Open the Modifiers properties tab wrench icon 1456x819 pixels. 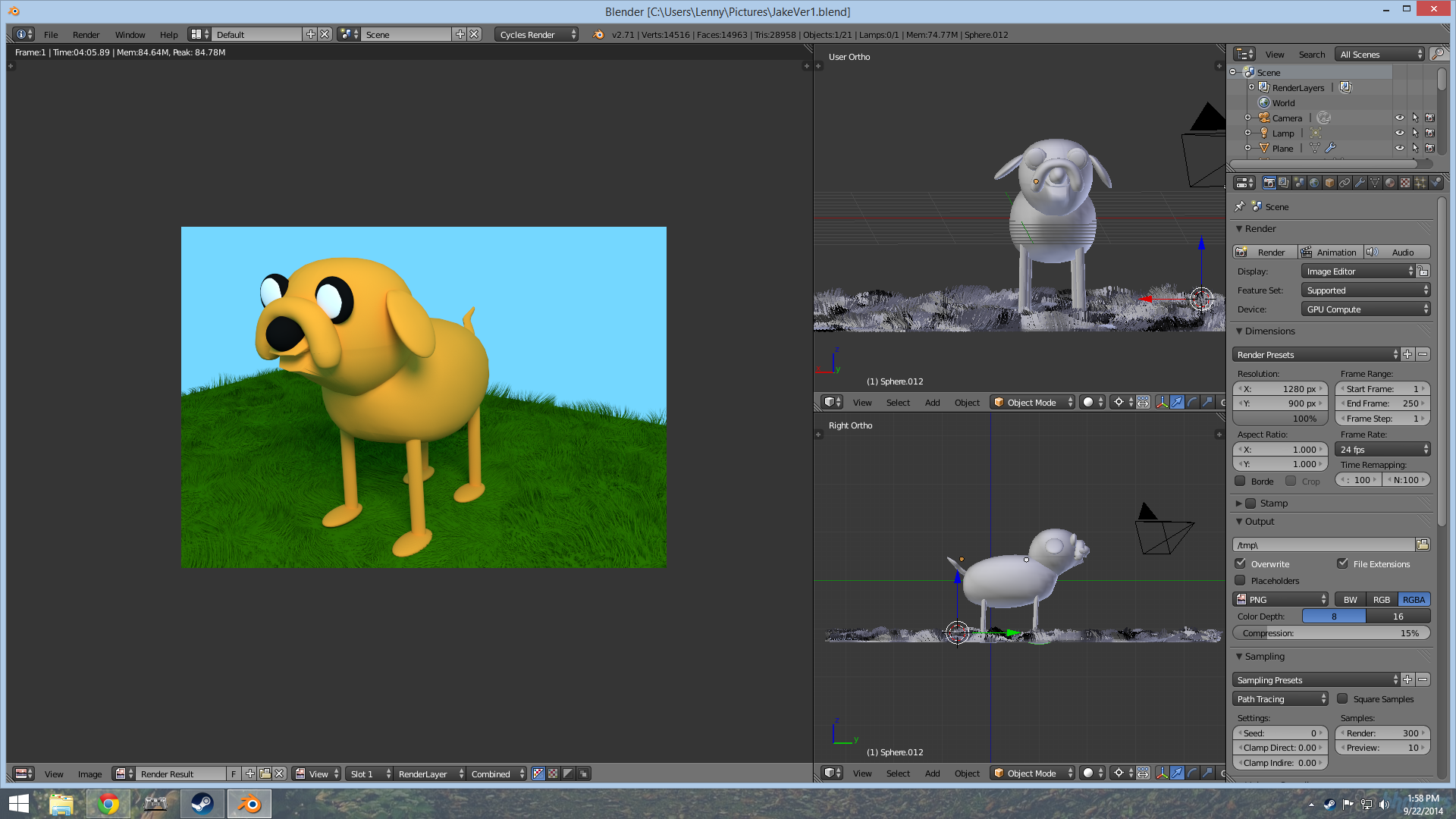(x=1360, y=183)
